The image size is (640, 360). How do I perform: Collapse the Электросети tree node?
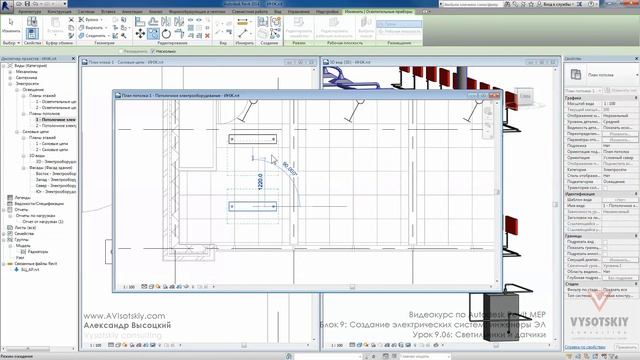pos(10,84)
